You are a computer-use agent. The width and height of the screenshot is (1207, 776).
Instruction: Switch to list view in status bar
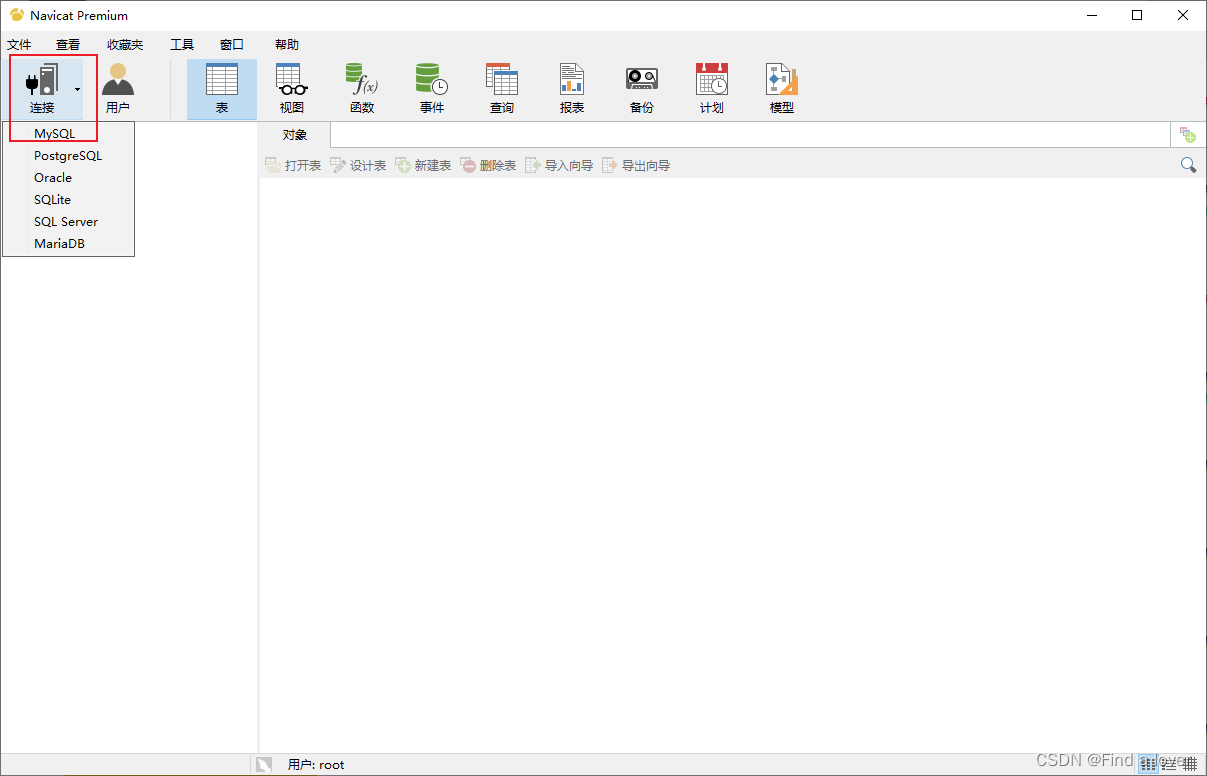[x=1169, y=764]
